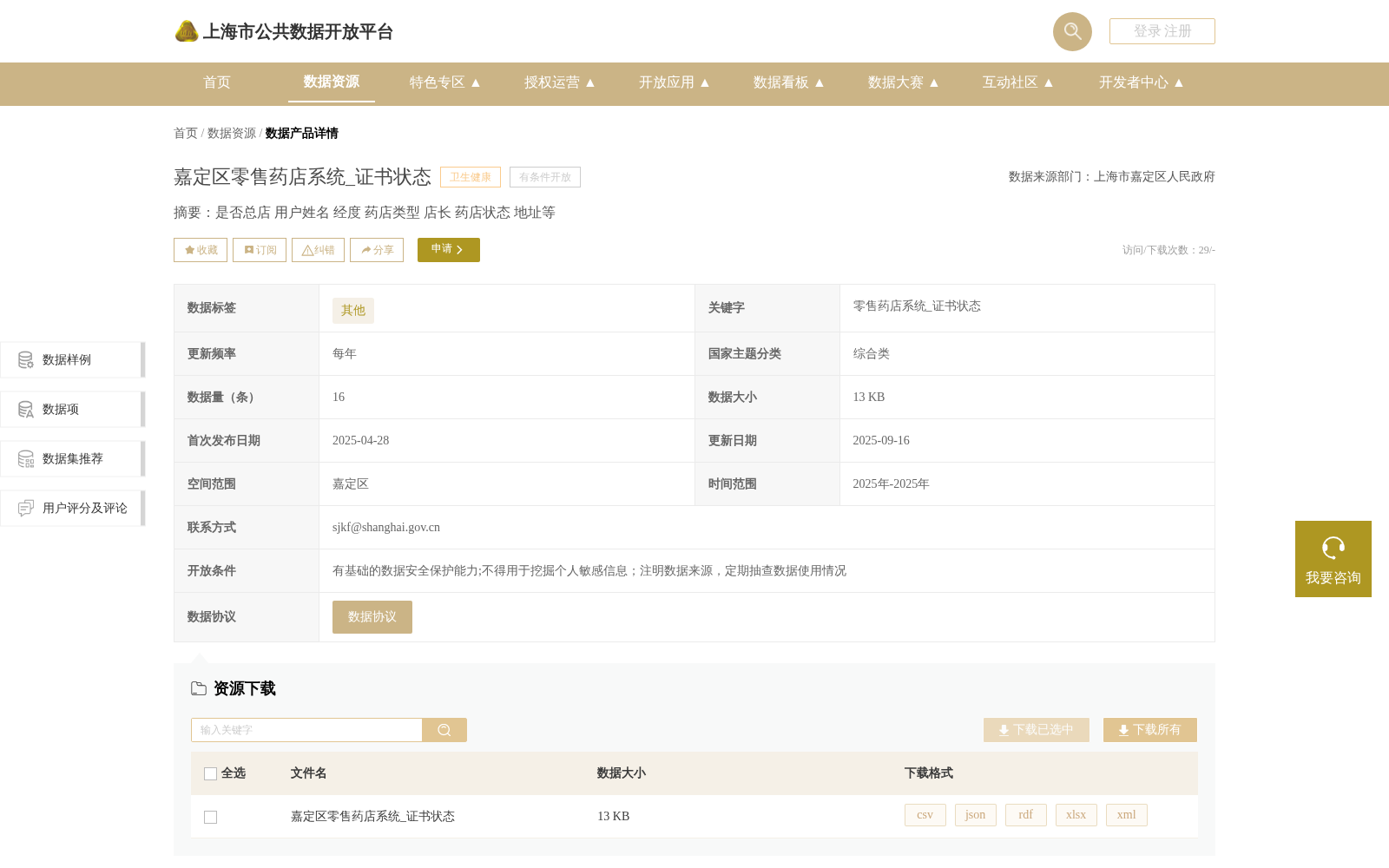Screen dimensions: 1389x868
Task: Toggle the 全选 checkbox
Action: coord(210,773)
